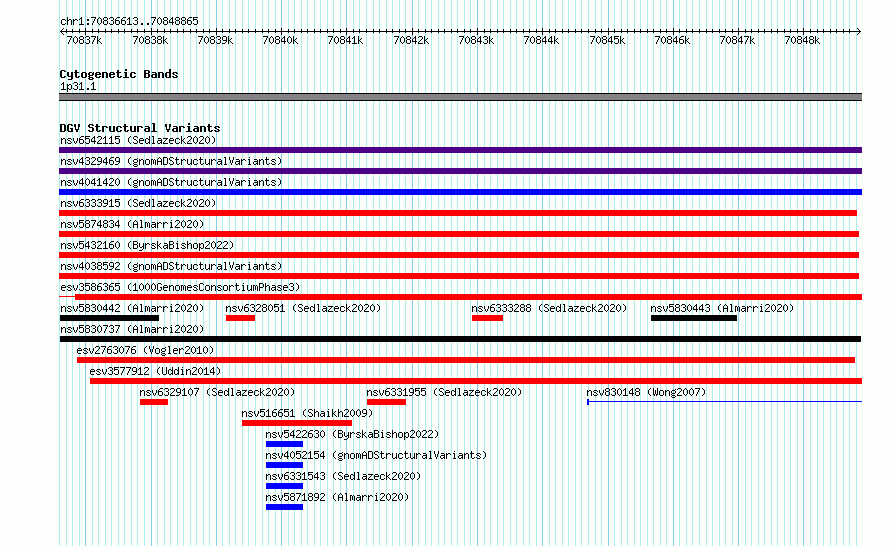
Task: Open nsv6328051 (Sedlazeck2020) variant label
Action: tap(303, 308)
